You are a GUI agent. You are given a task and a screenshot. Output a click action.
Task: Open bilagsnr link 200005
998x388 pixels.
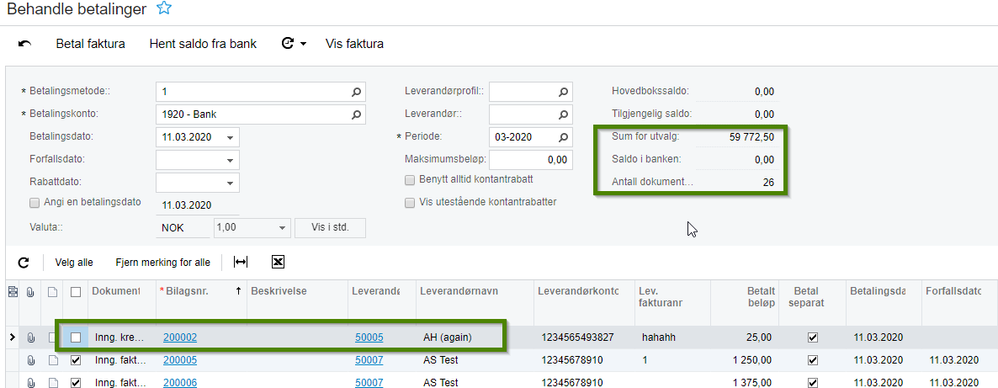[x=180, y=360]
